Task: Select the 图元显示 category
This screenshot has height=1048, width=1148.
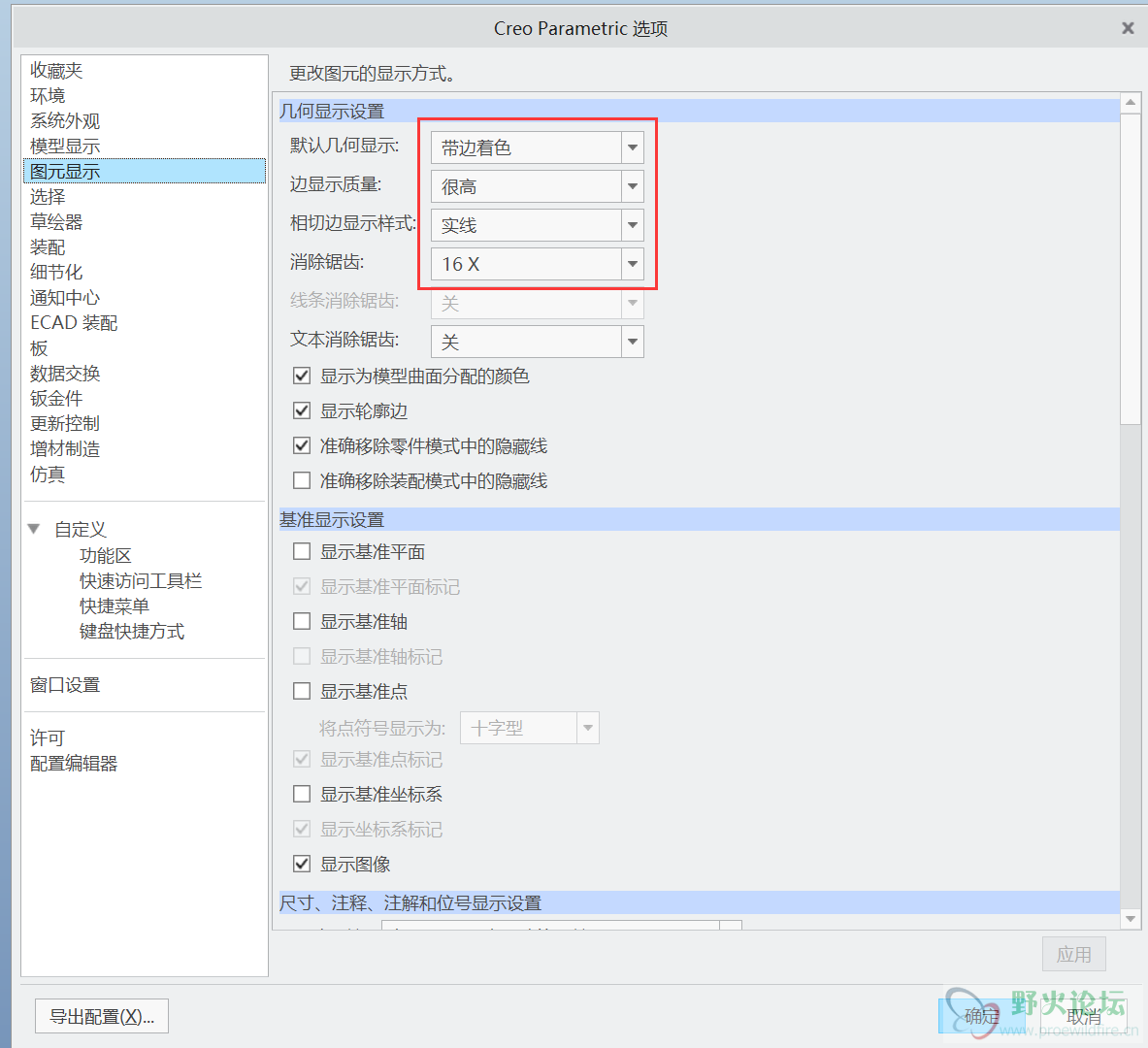Action: [145, 171]
